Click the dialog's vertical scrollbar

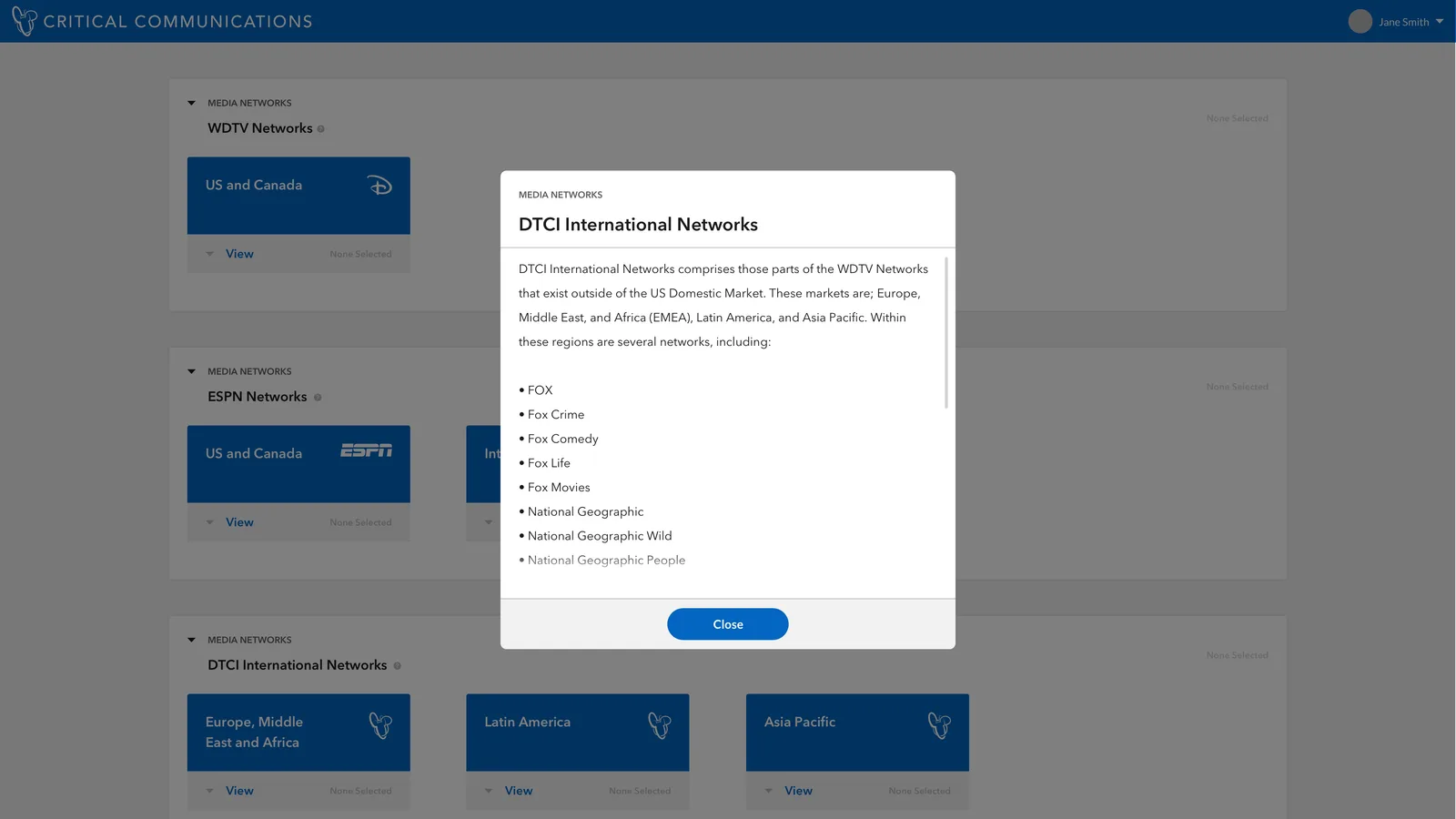tap(946, 333)
